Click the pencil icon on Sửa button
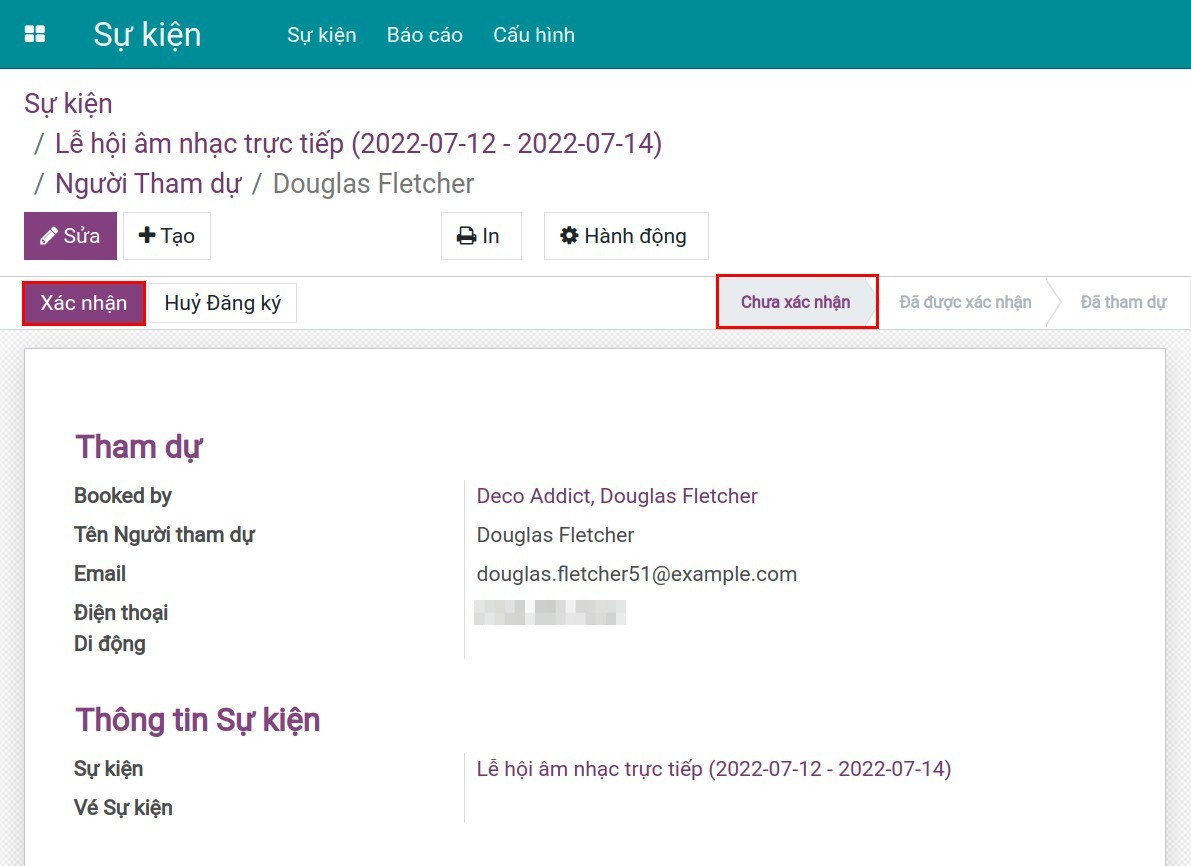This screenshot has height=866, width=1191. tap(48, 236)
